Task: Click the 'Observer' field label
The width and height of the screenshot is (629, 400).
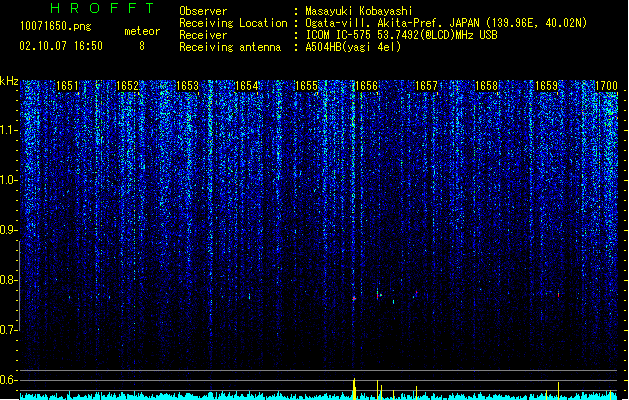Action: [203, 11]
